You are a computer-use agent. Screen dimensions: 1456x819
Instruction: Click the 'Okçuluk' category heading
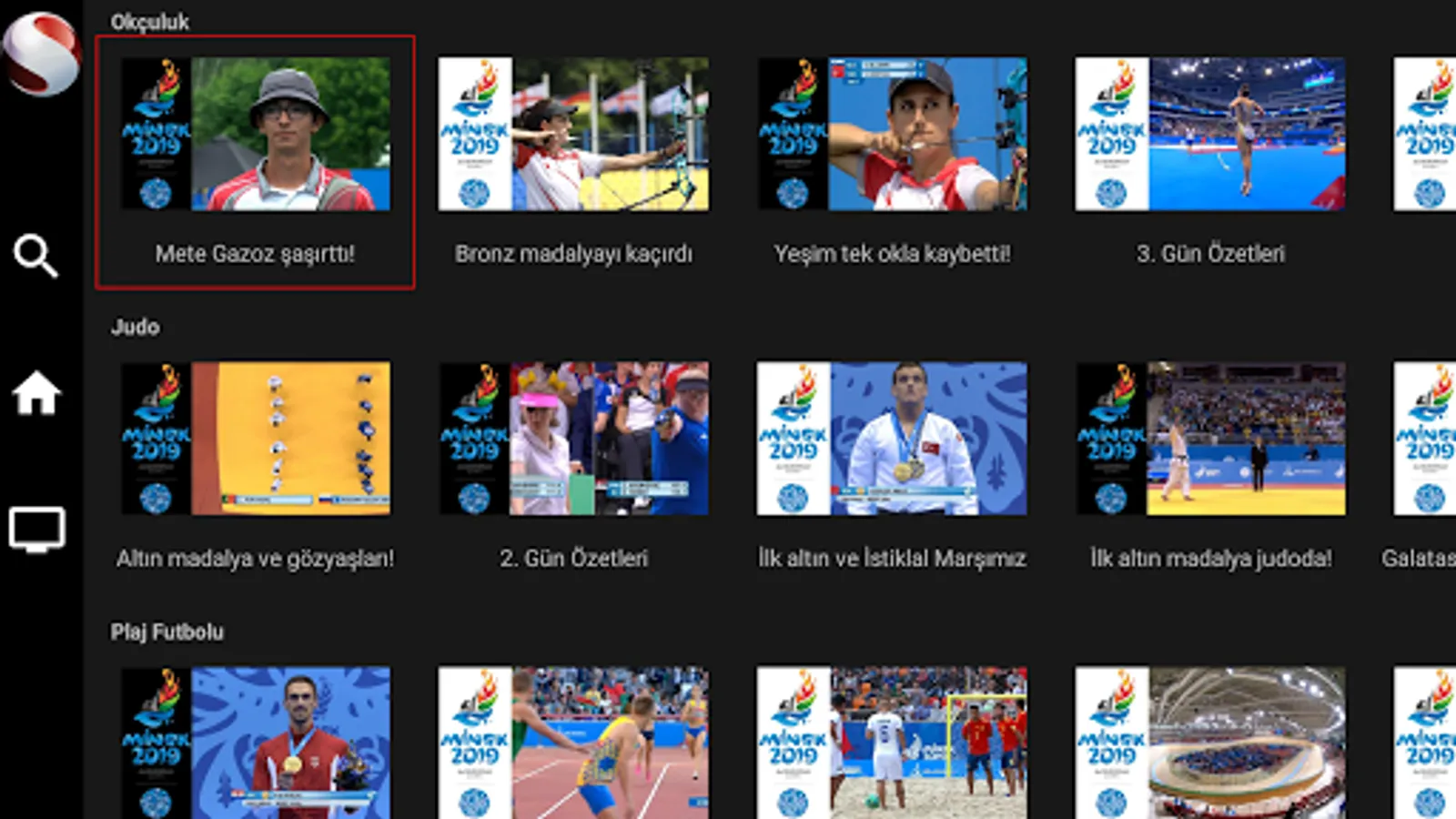150,22
